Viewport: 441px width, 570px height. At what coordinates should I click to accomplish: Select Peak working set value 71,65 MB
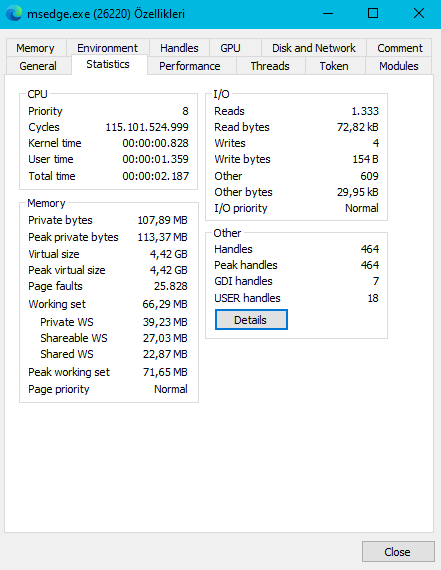pos(165,372)
